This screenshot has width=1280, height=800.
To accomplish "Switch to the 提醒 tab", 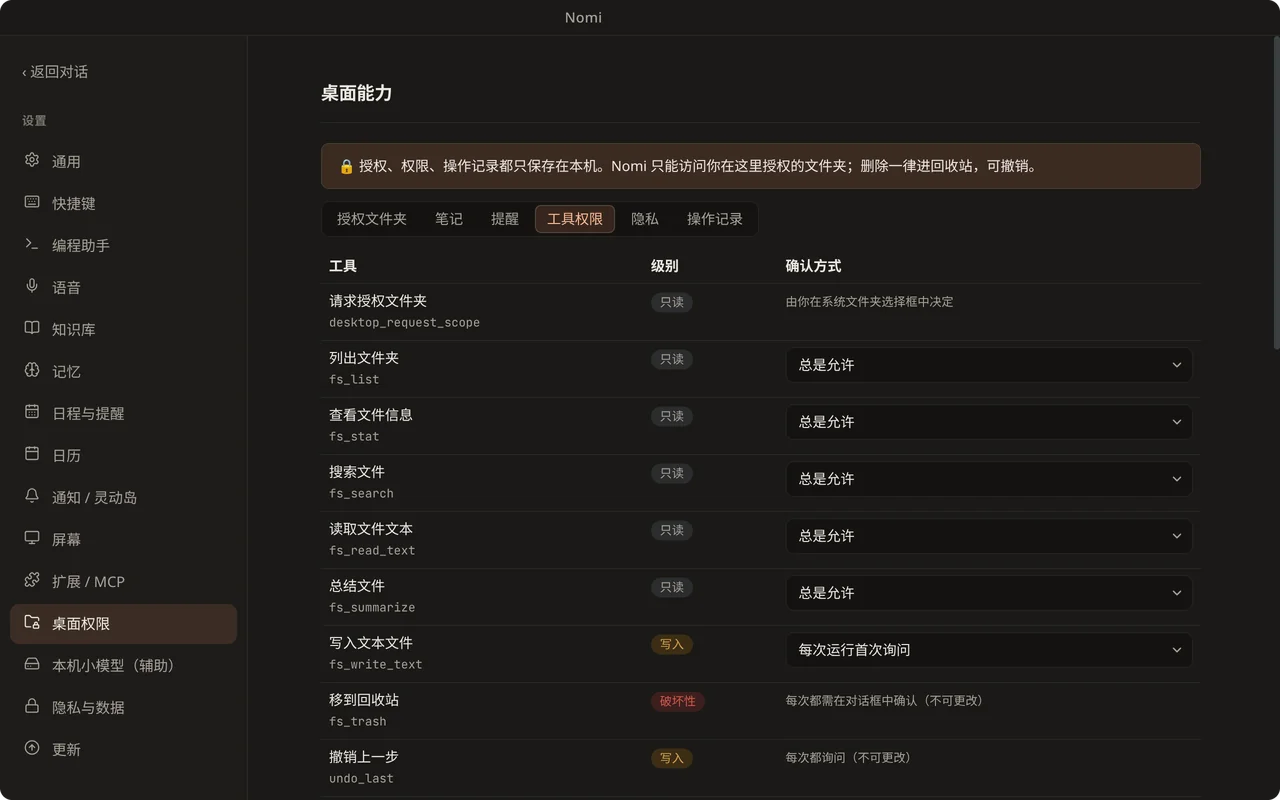I will 505,219.
